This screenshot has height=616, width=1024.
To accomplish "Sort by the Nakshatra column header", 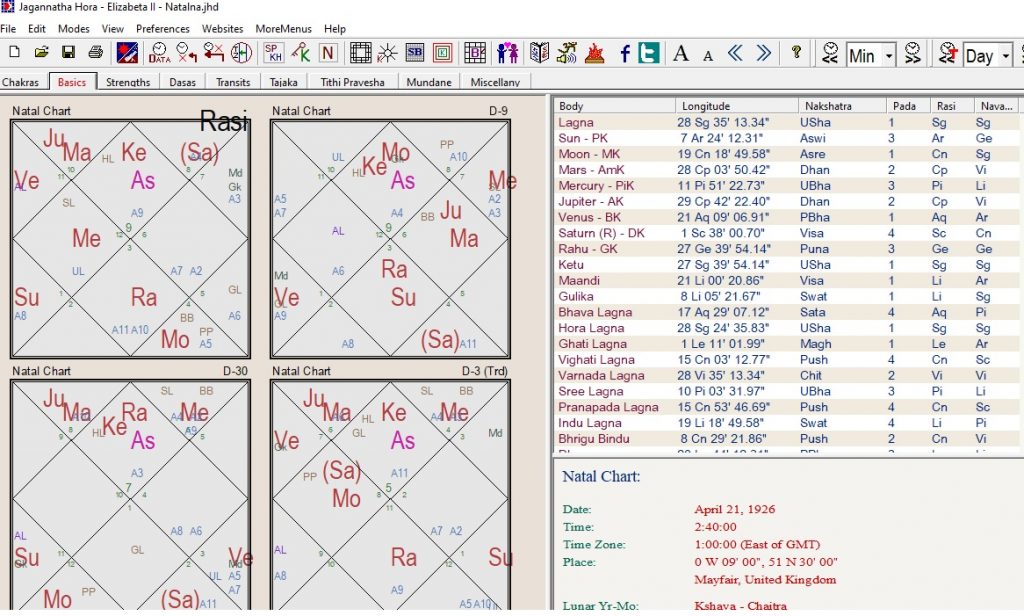I will pyautogui.click(x=842, y=106).
